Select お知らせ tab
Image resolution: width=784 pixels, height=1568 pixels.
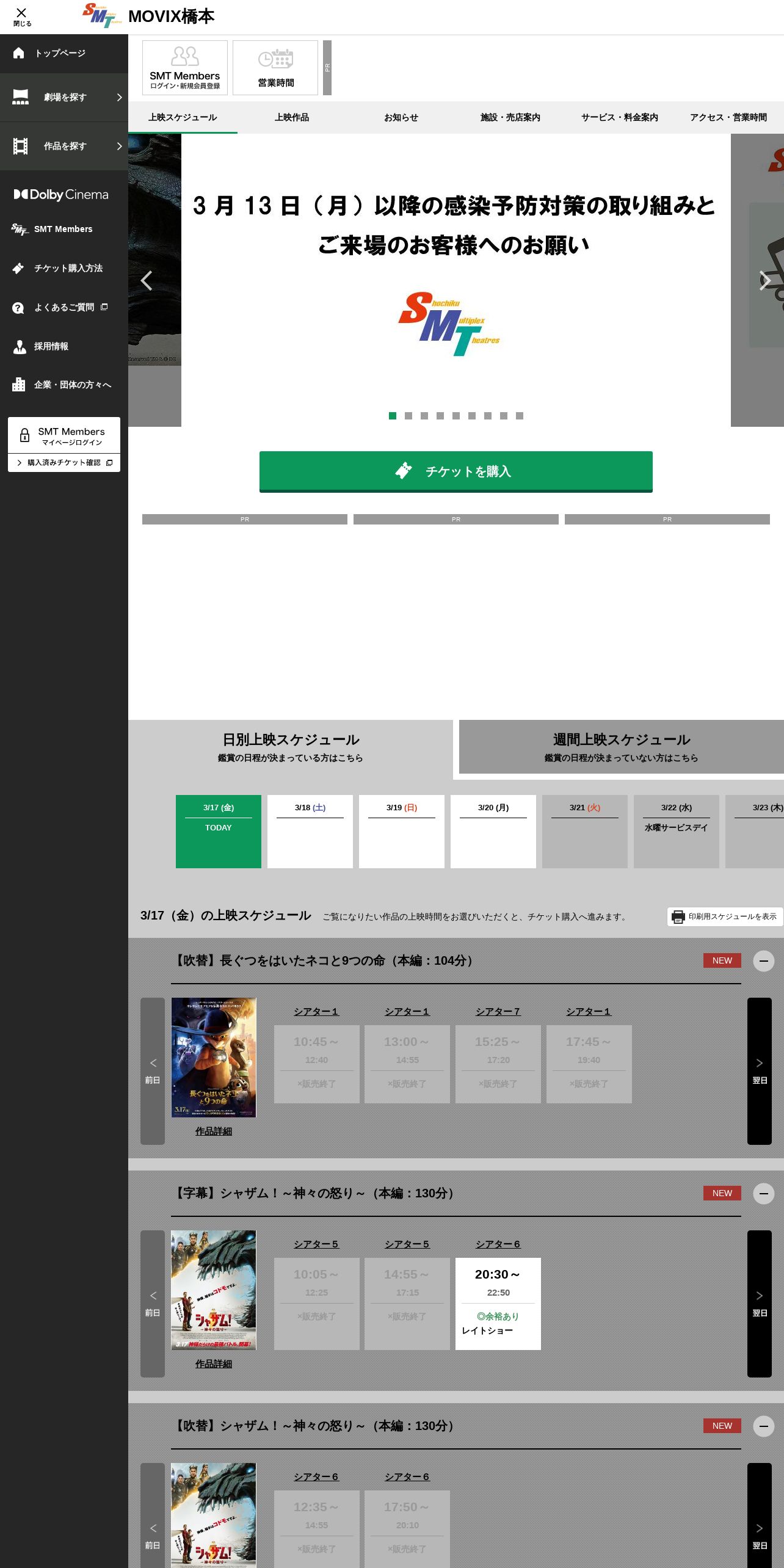[x=401, y=117]
